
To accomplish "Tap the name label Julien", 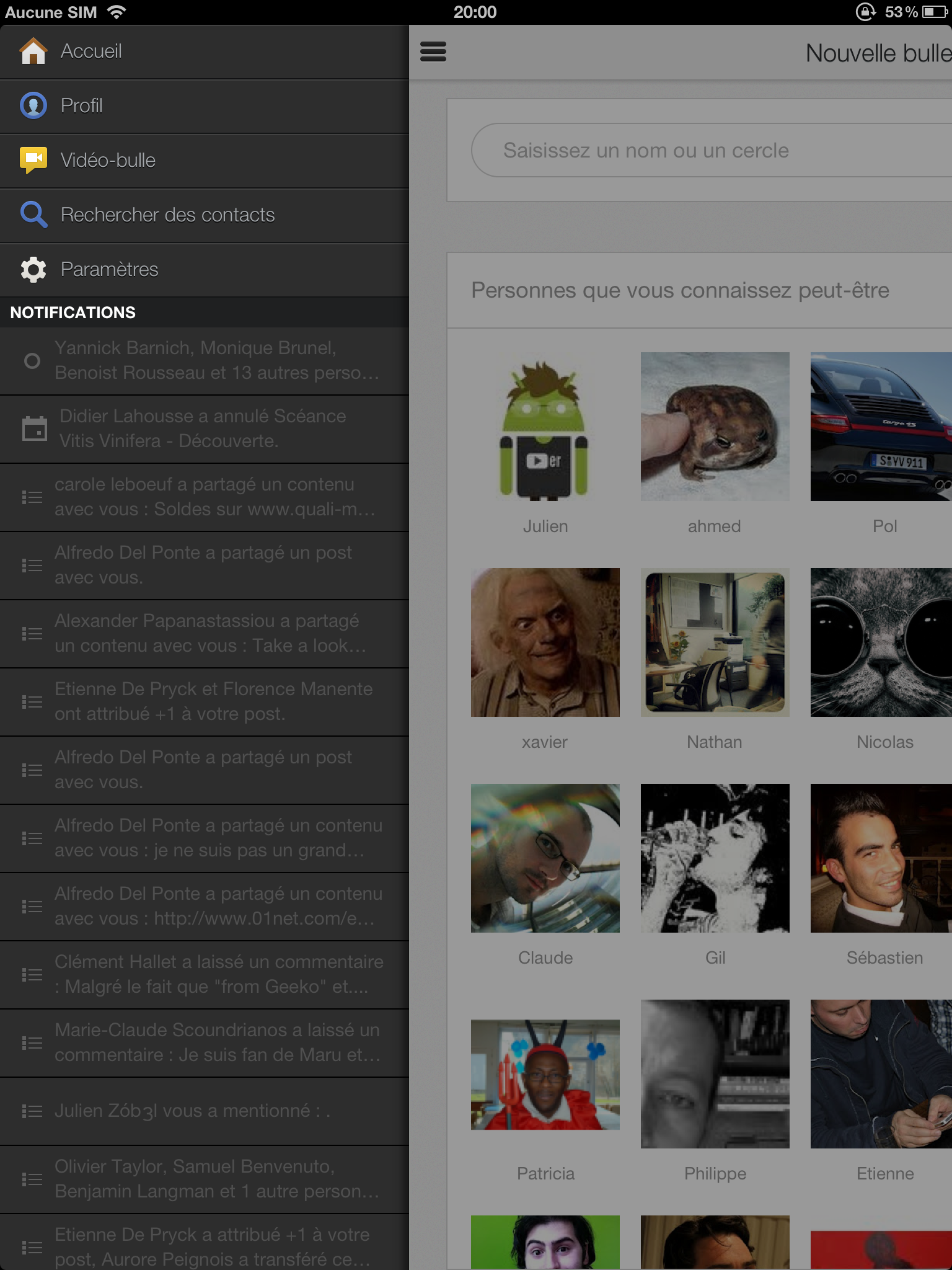I will [x=545, y=526].
